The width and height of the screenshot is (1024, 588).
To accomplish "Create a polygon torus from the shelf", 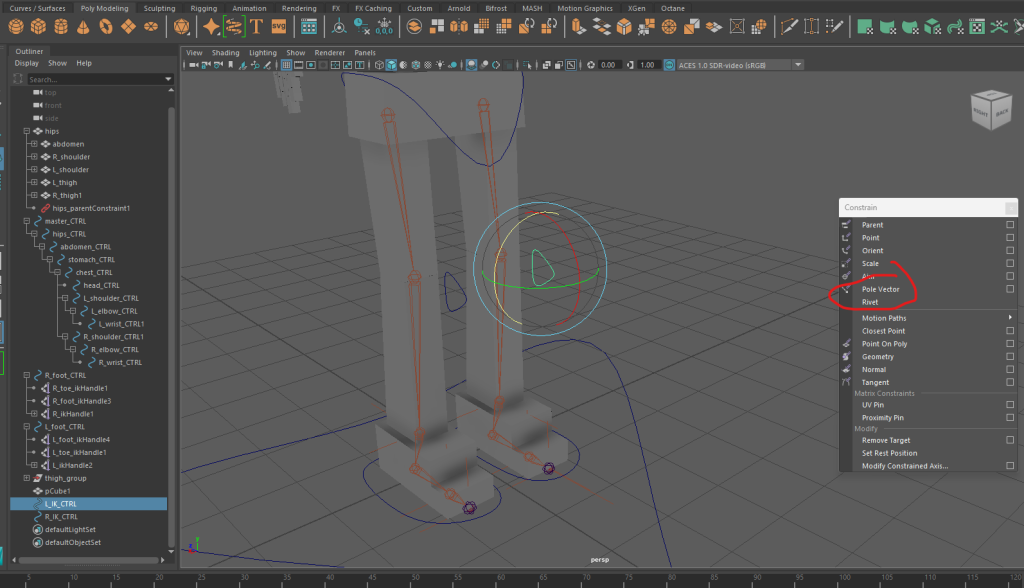I will click(106, 27).
